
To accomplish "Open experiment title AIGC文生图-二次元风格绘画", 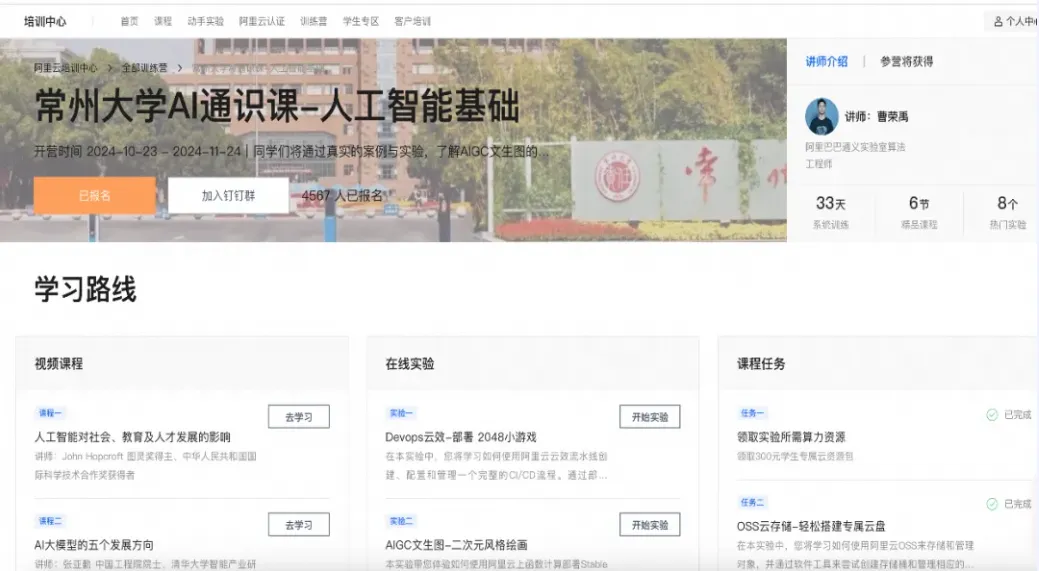I will 457,545.
